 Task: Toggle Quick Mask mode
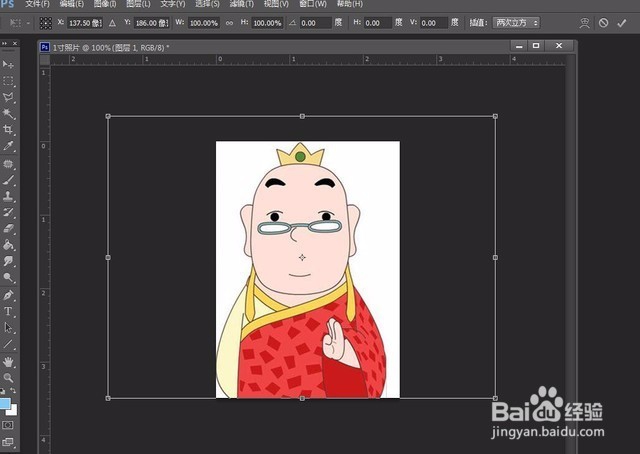coord(8,425)
